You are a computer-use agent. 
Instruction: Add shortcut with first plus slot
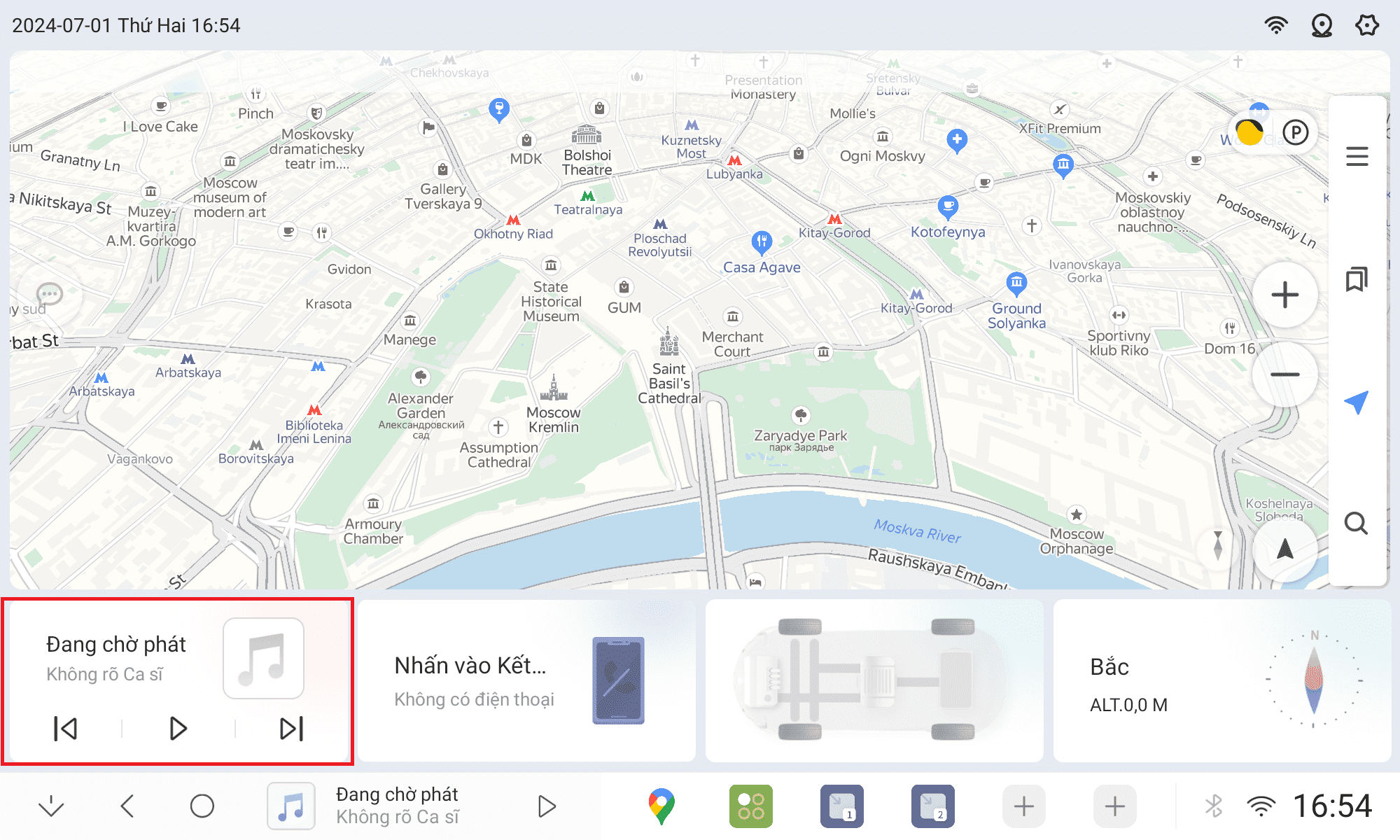coord(1023,806)
